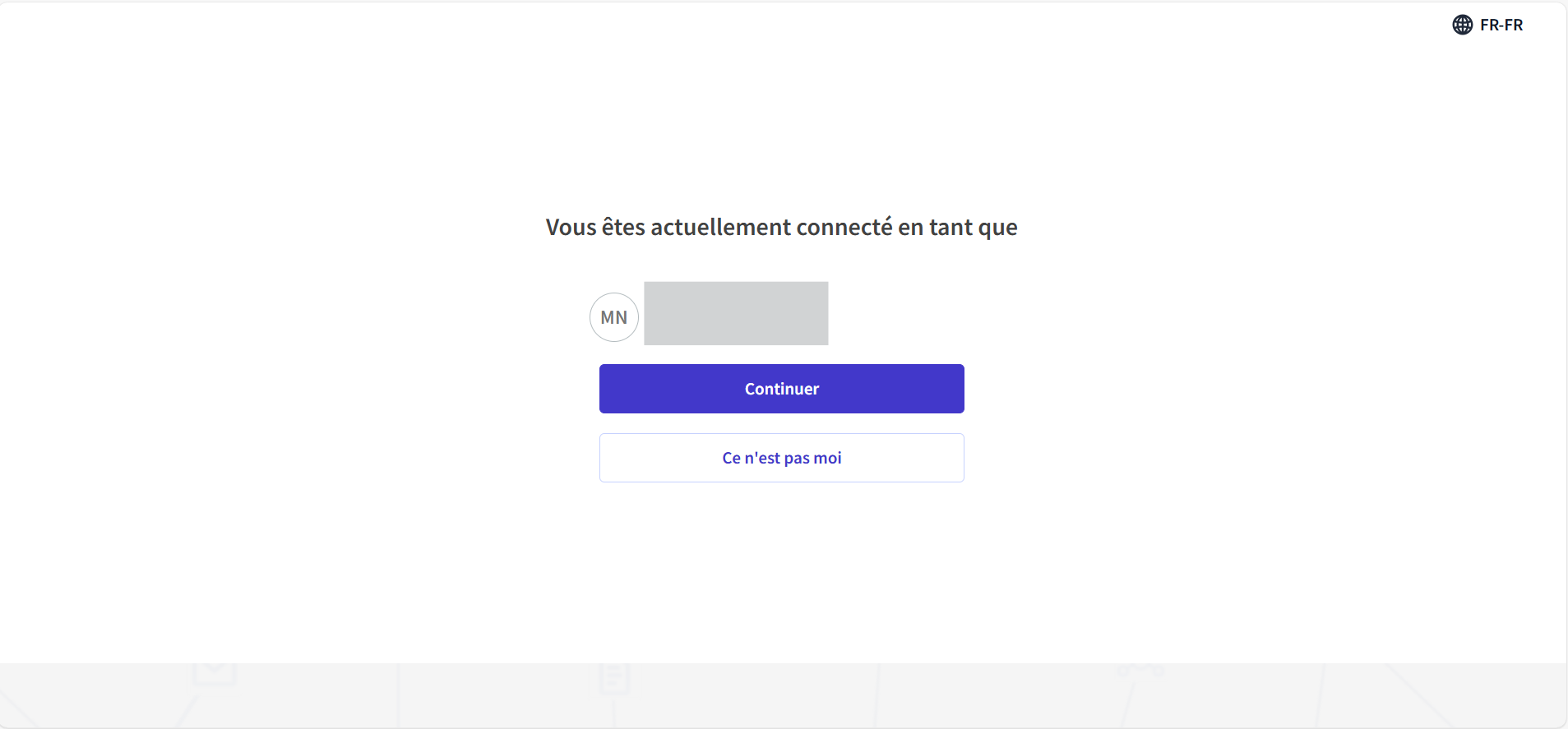Click the words "en tant que" in title
The width and height of the screenshot is (1568, 729).
pyautogui.click(x=958, y=227)
